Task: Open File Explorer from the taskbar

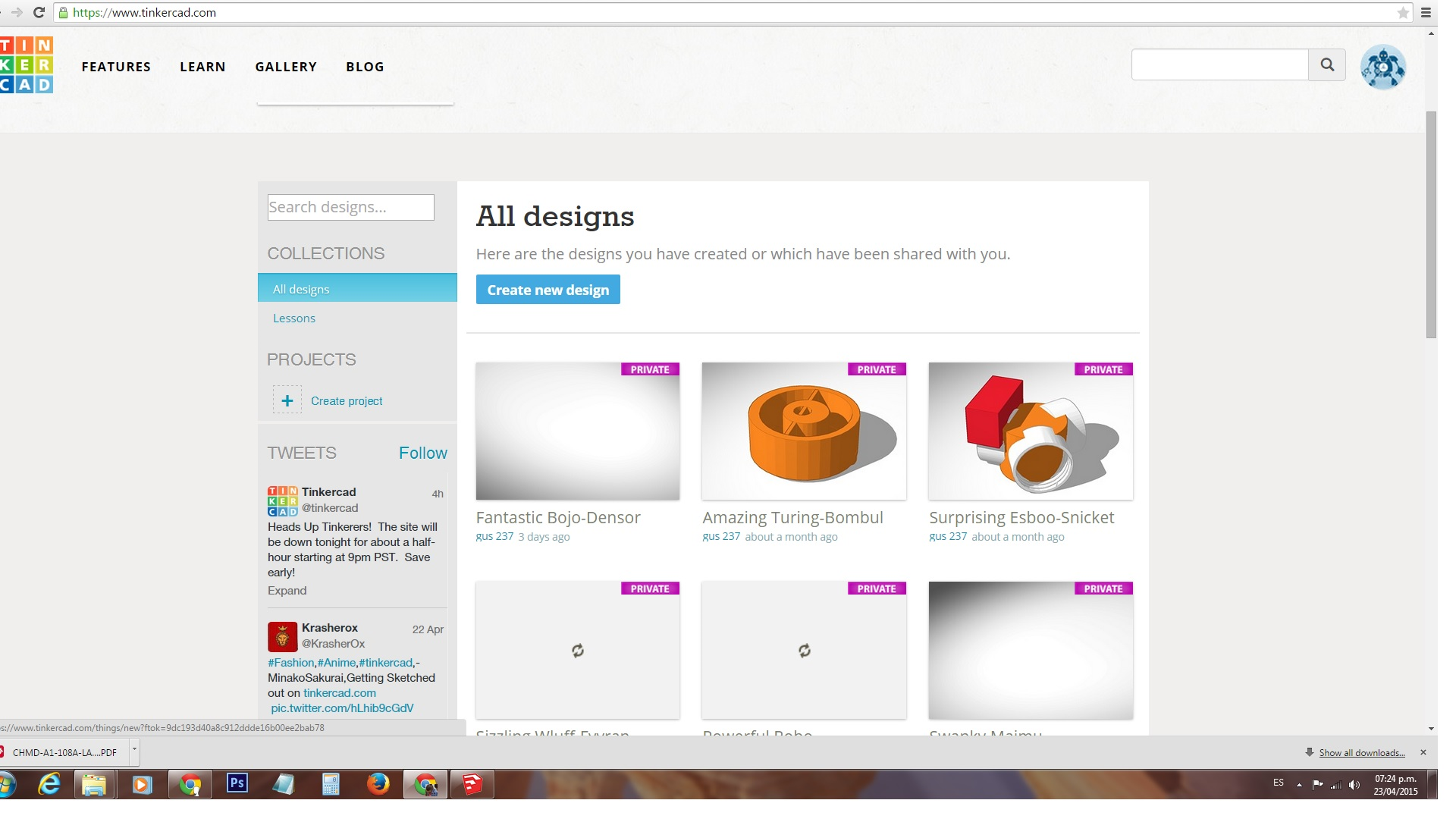Action: 94,784
